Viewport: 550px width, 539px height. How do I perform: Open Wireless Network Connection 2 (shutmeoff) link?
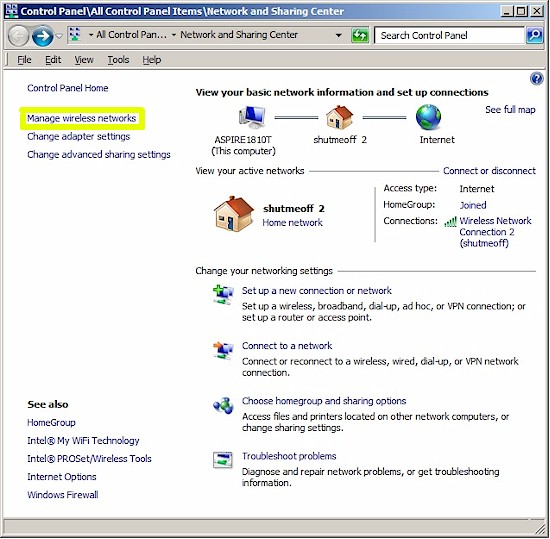[x=495, y=232]
